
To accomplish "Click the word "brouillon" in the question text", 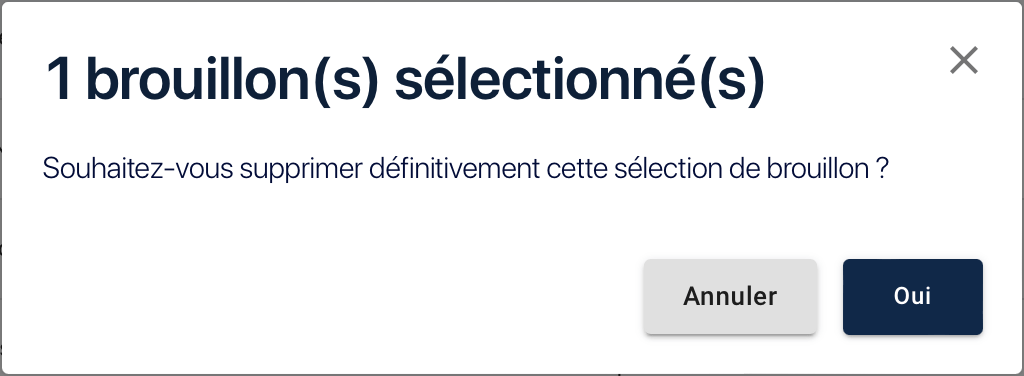I will 817,169.
